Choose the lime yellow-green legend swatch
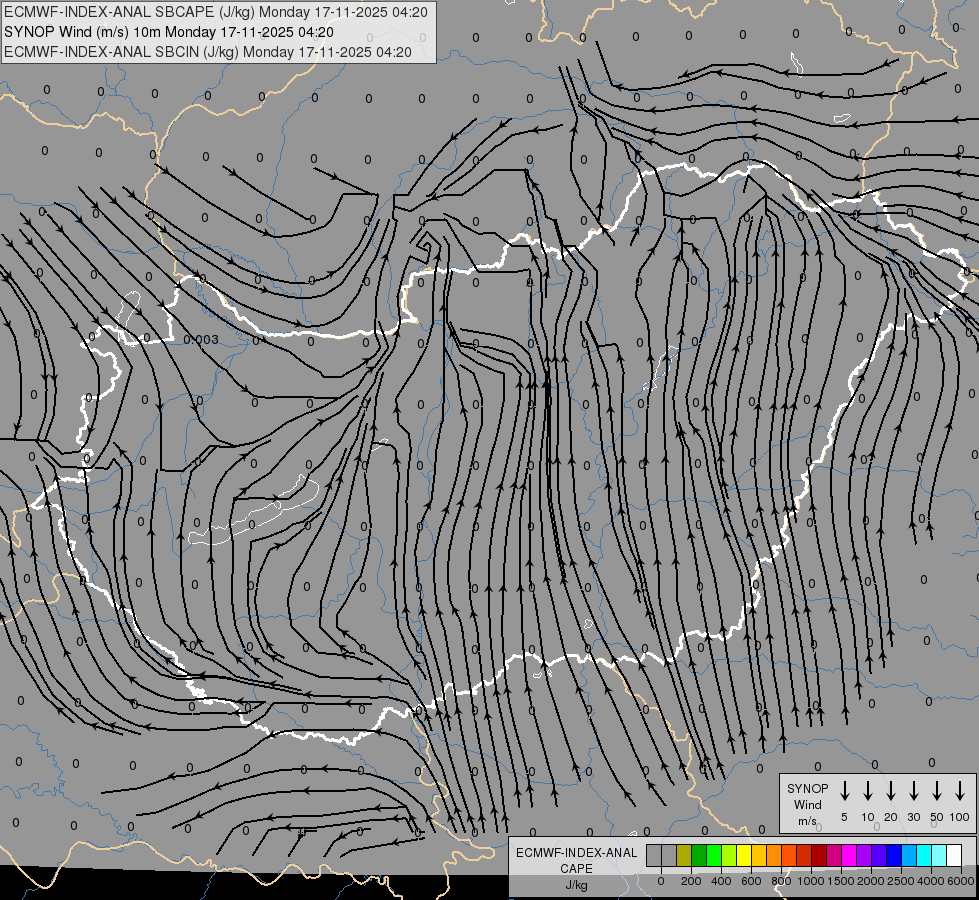The height and width of the screenshot is (900, 979). pyautogui.click(x=729, y=855)
